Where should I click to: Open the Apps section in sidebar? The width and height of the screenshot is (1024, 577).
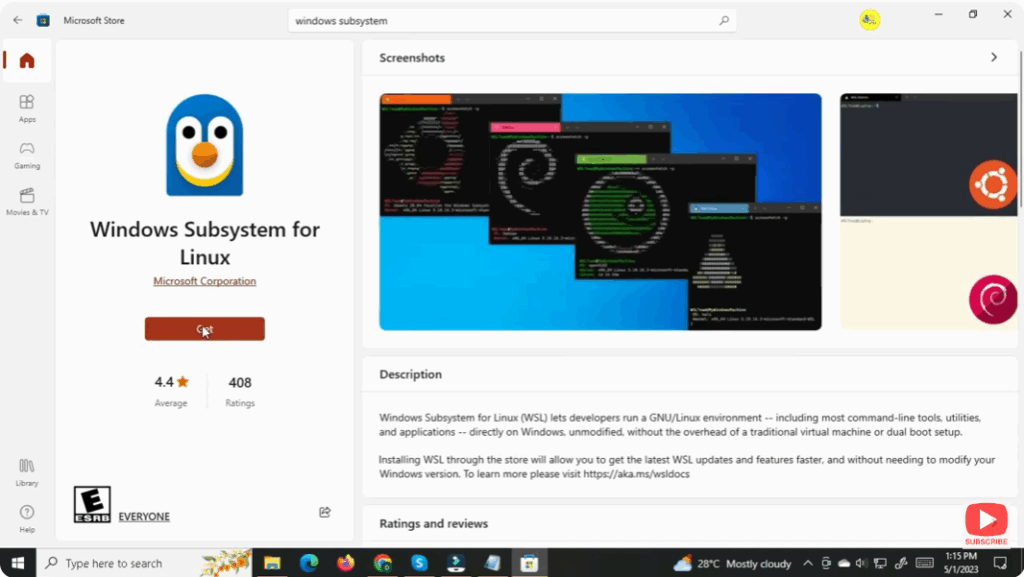click(27, 108)
